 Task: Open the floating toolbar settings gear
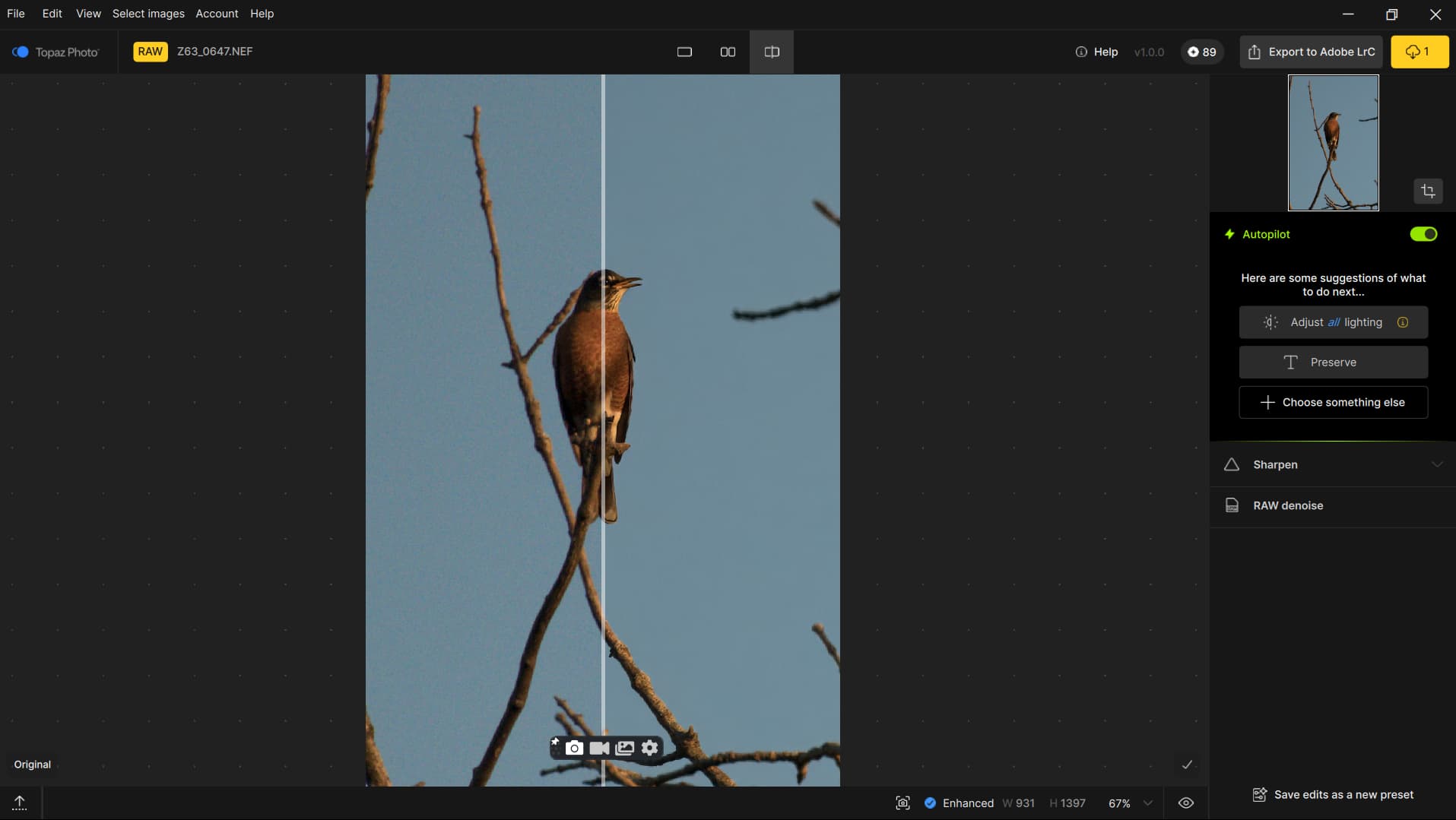tap(650, 748)
